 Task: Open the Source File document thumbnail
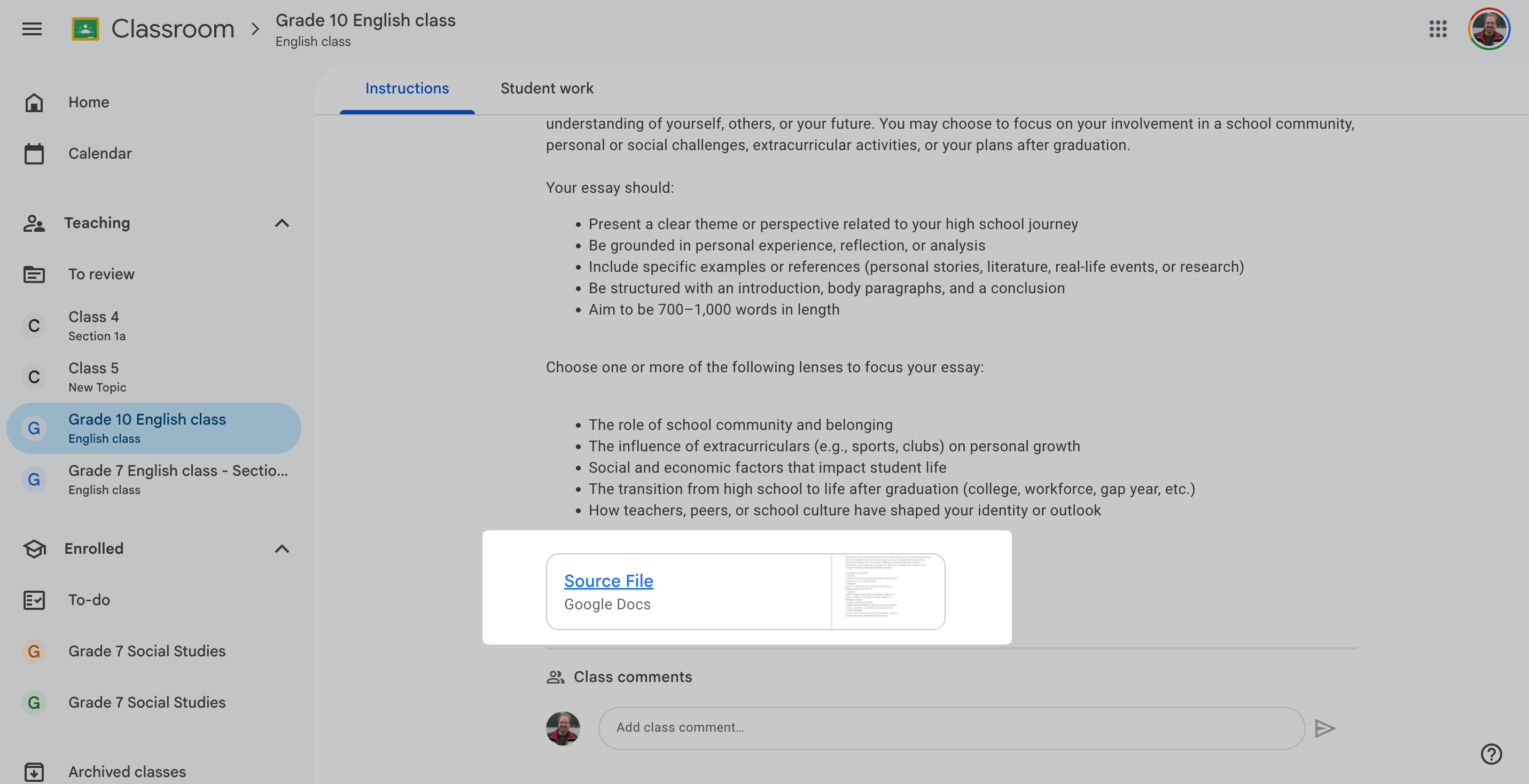point(887,591)
